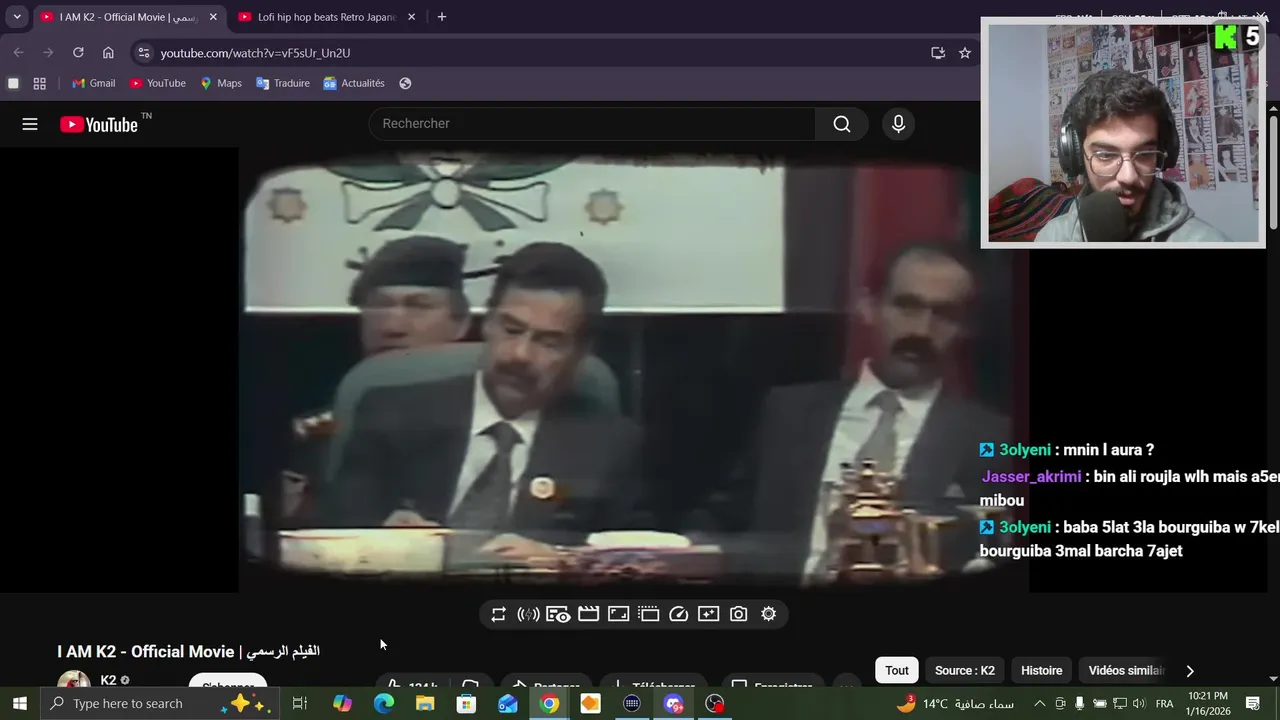Open the YouTube hamburger guide menu
This screenshot has width=1280, height=720.
pyautogui.click(x=30, y=124)
